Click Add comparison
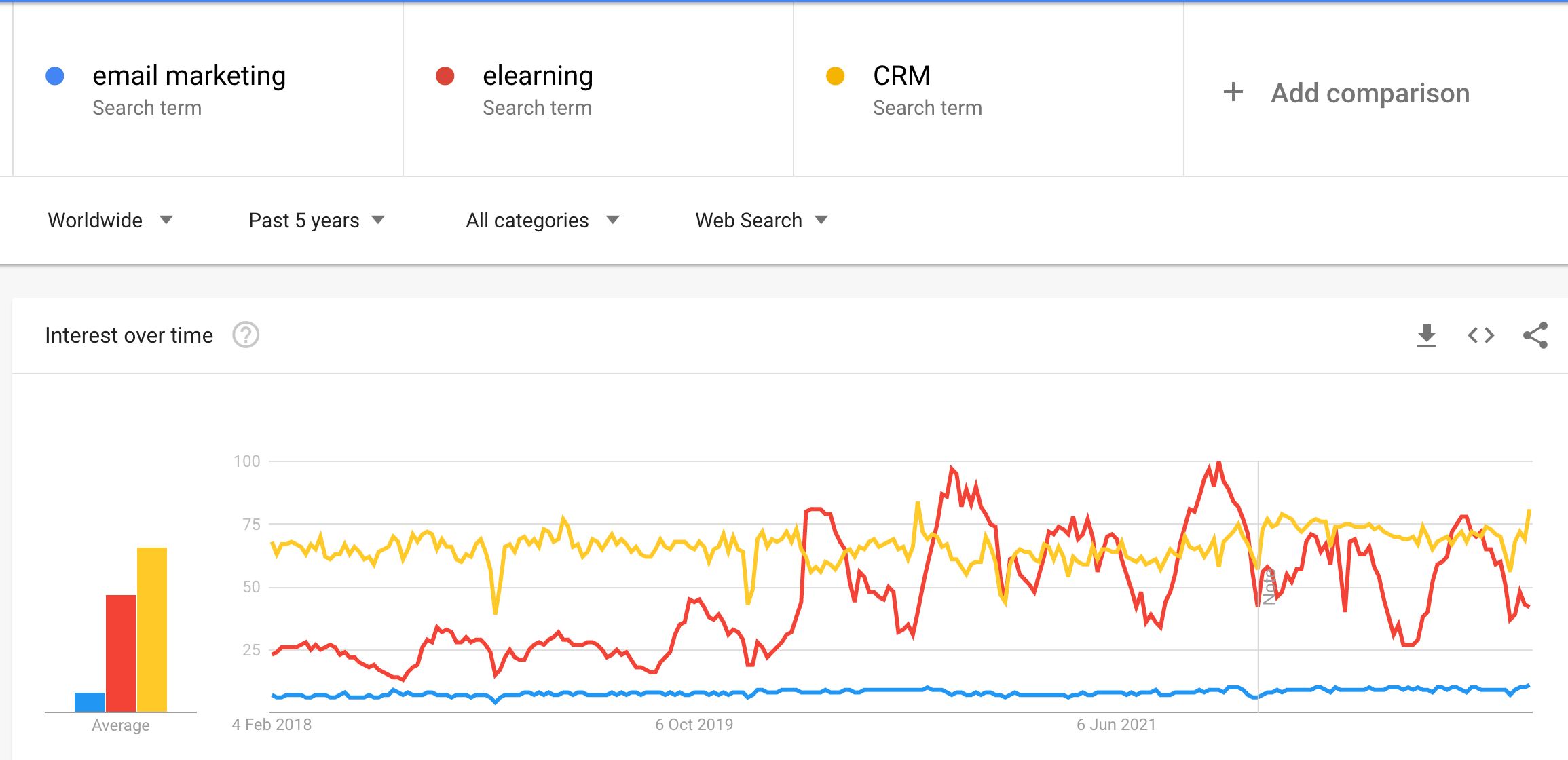 (1370, 93)
